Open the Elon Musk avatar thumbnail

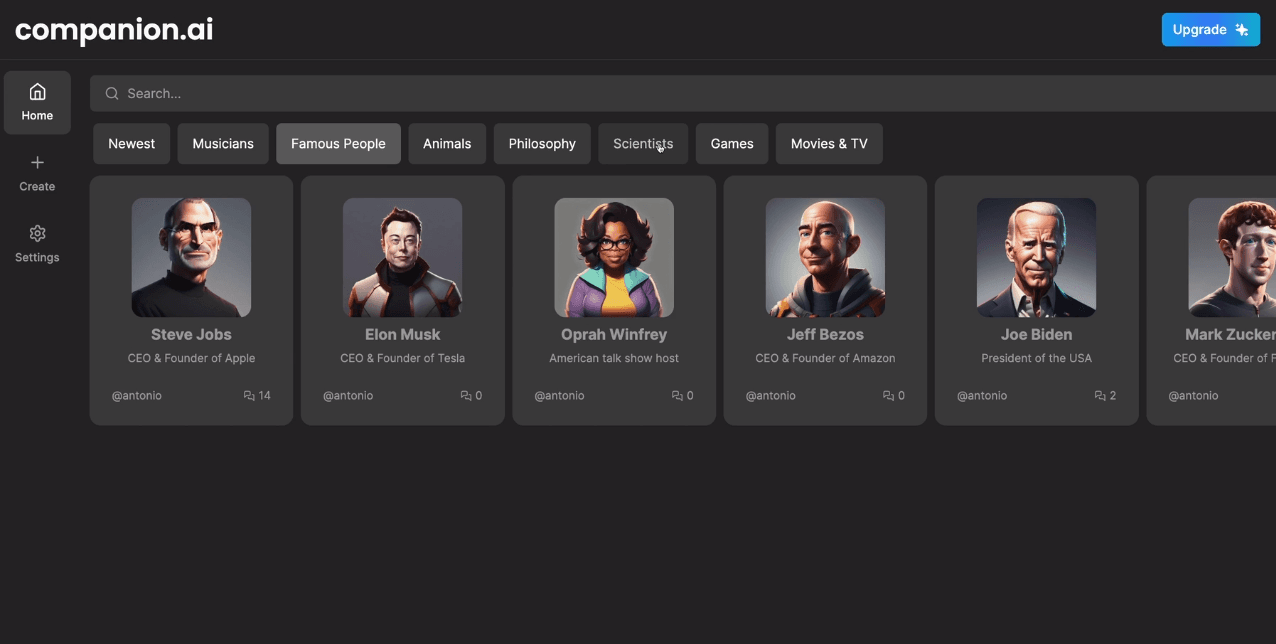pos(403,257)
